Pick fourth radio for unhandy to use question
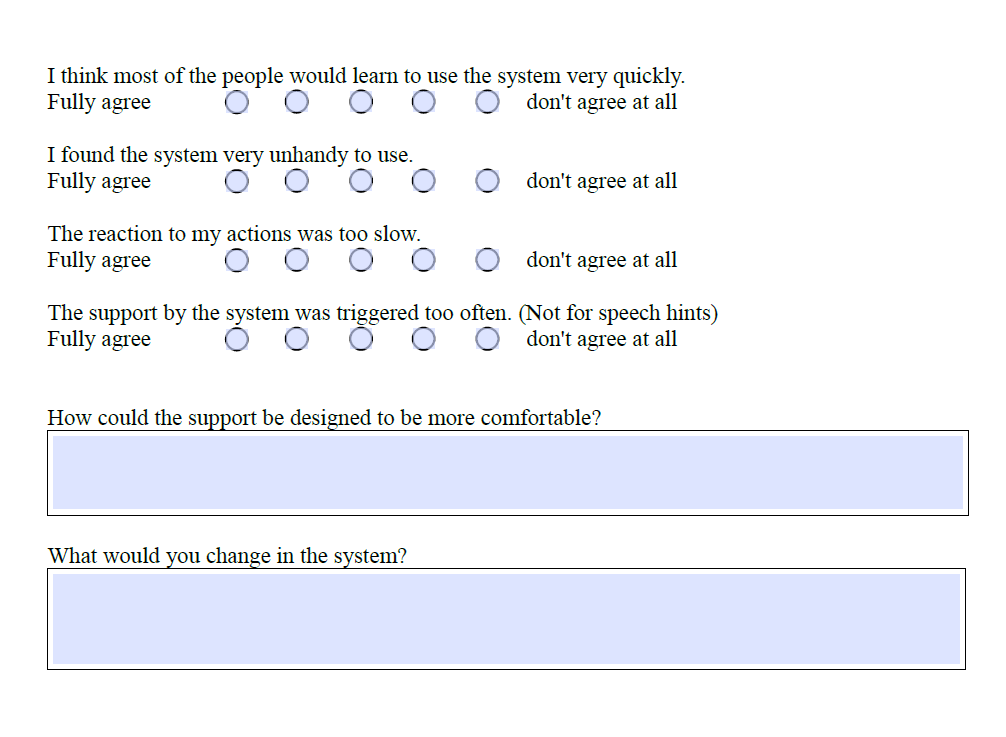The width and height of the screenshot is (1006, 737). 423,181
